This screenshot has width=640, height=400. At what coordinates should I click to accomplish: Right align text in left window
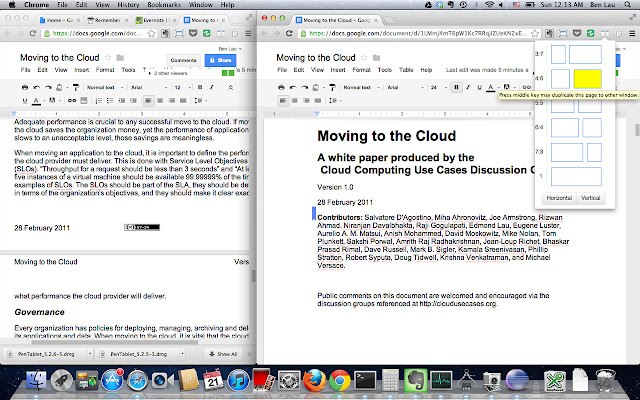pyautogui.click(x=171, y=100)
